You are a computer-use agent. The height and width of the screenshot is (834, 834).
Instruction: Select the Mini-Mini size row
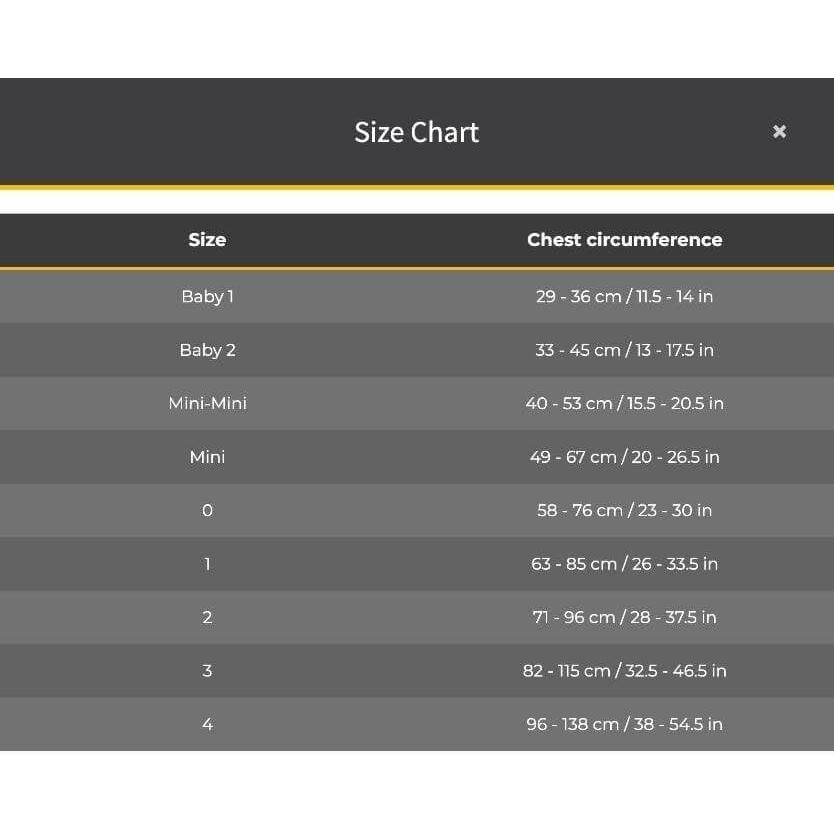coord(417,403)
